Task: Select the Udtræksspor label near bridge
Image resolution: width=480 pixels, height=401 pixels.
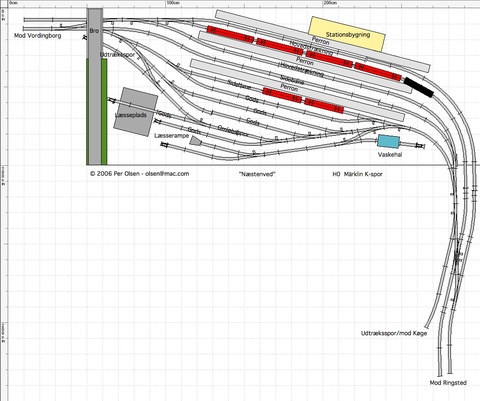Action: 117,54
